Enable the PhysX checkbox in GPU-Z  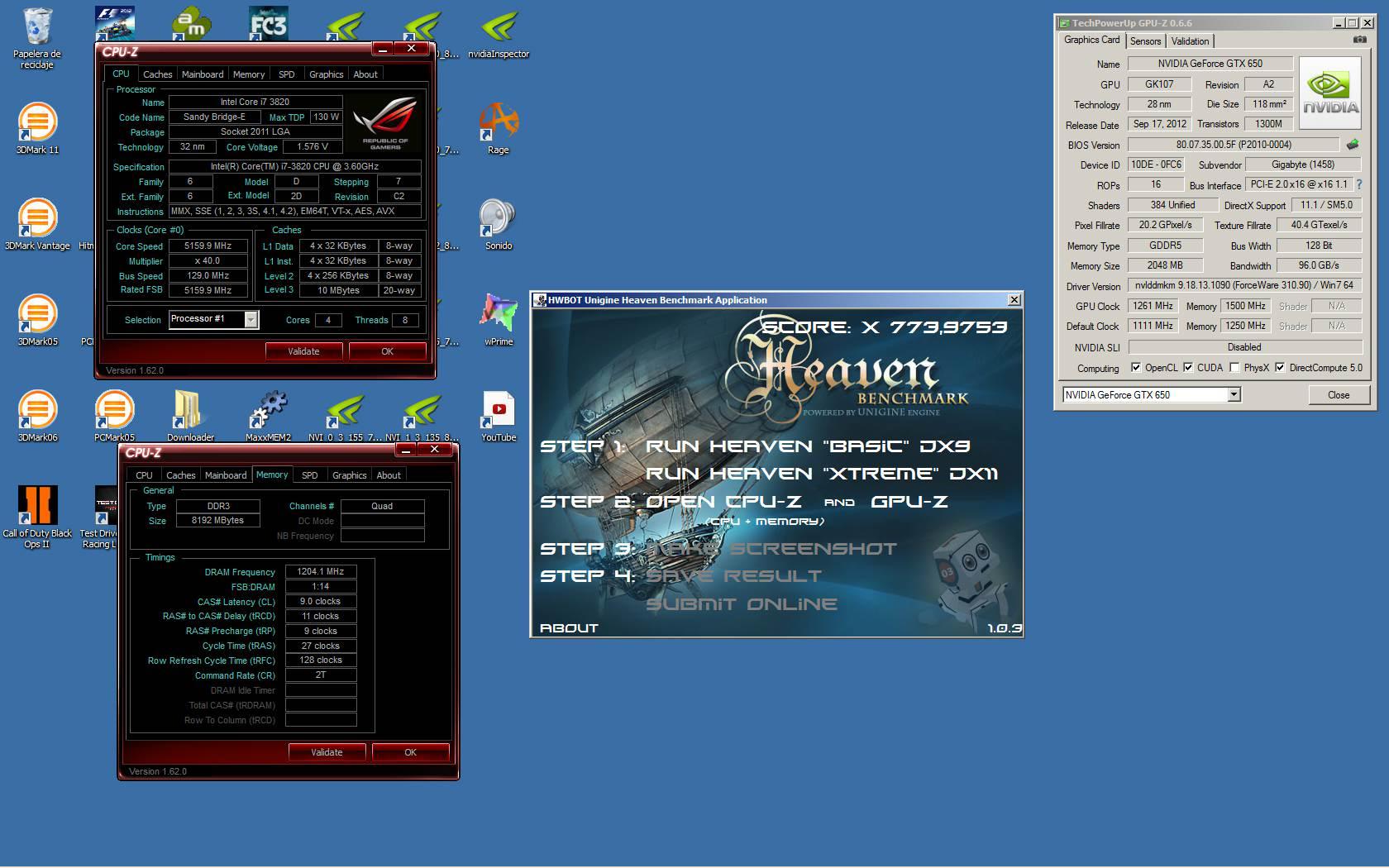1234,368
